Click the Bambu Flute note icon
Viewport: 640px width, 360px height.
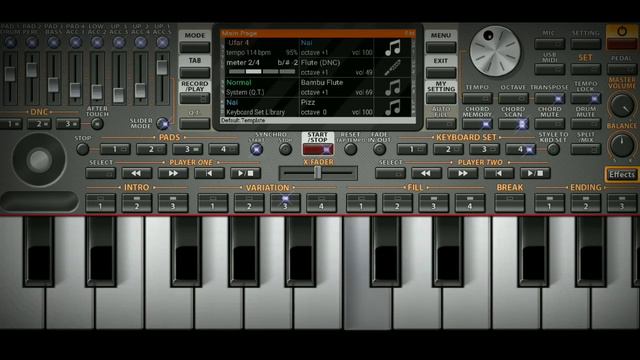(x=393, y=88)
